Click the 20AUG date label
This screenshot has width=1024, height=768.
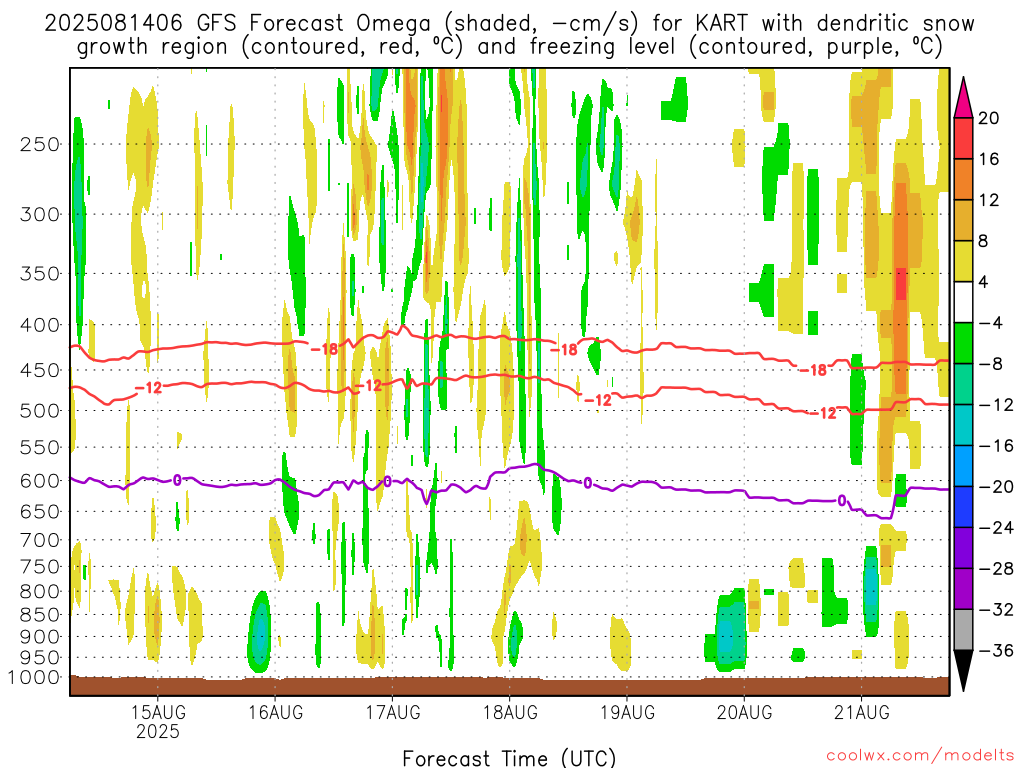click(744, 712)
